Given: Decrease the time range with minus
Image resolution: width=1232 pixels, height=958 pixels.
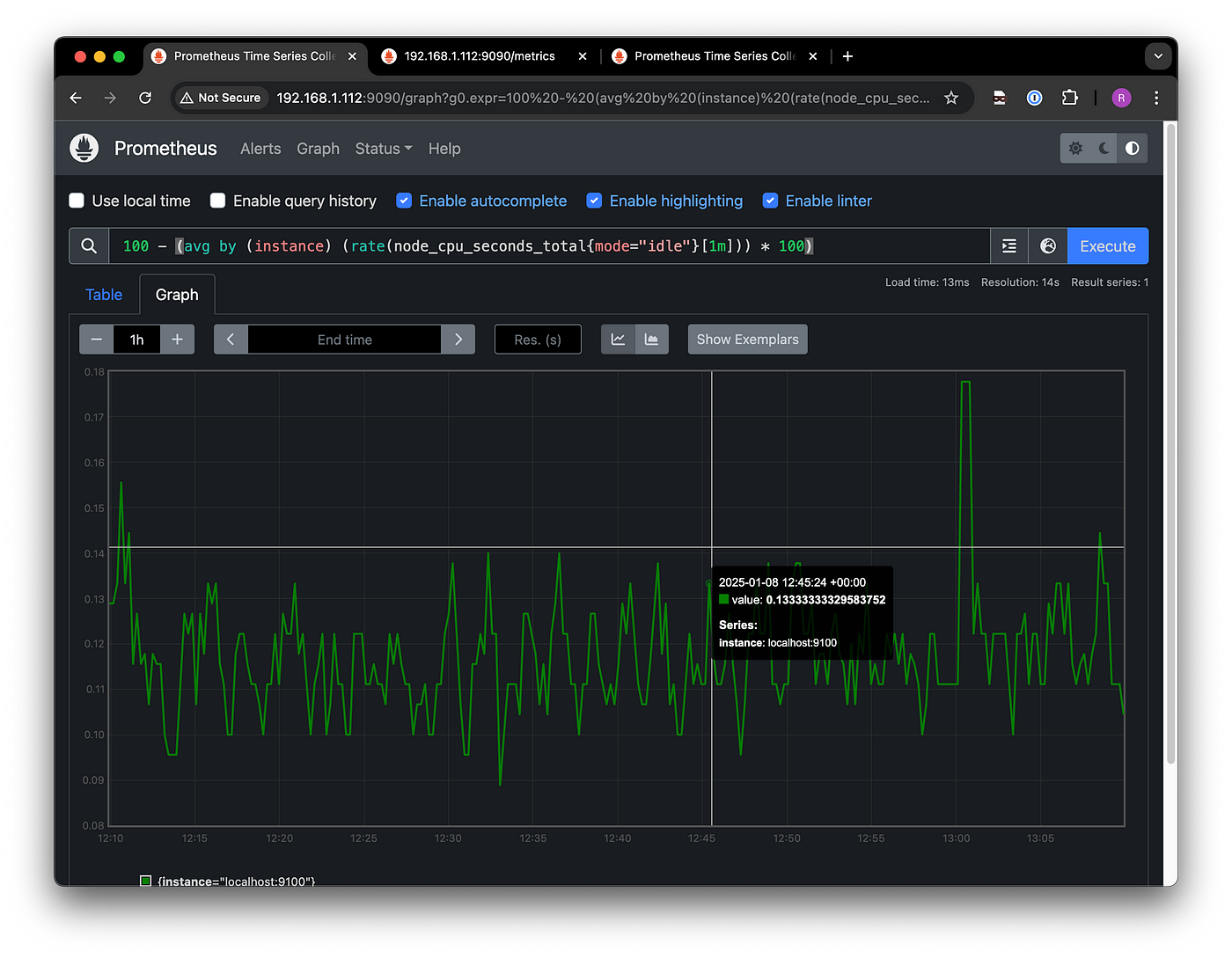Looking at the screenshot, I should [97, 340].
